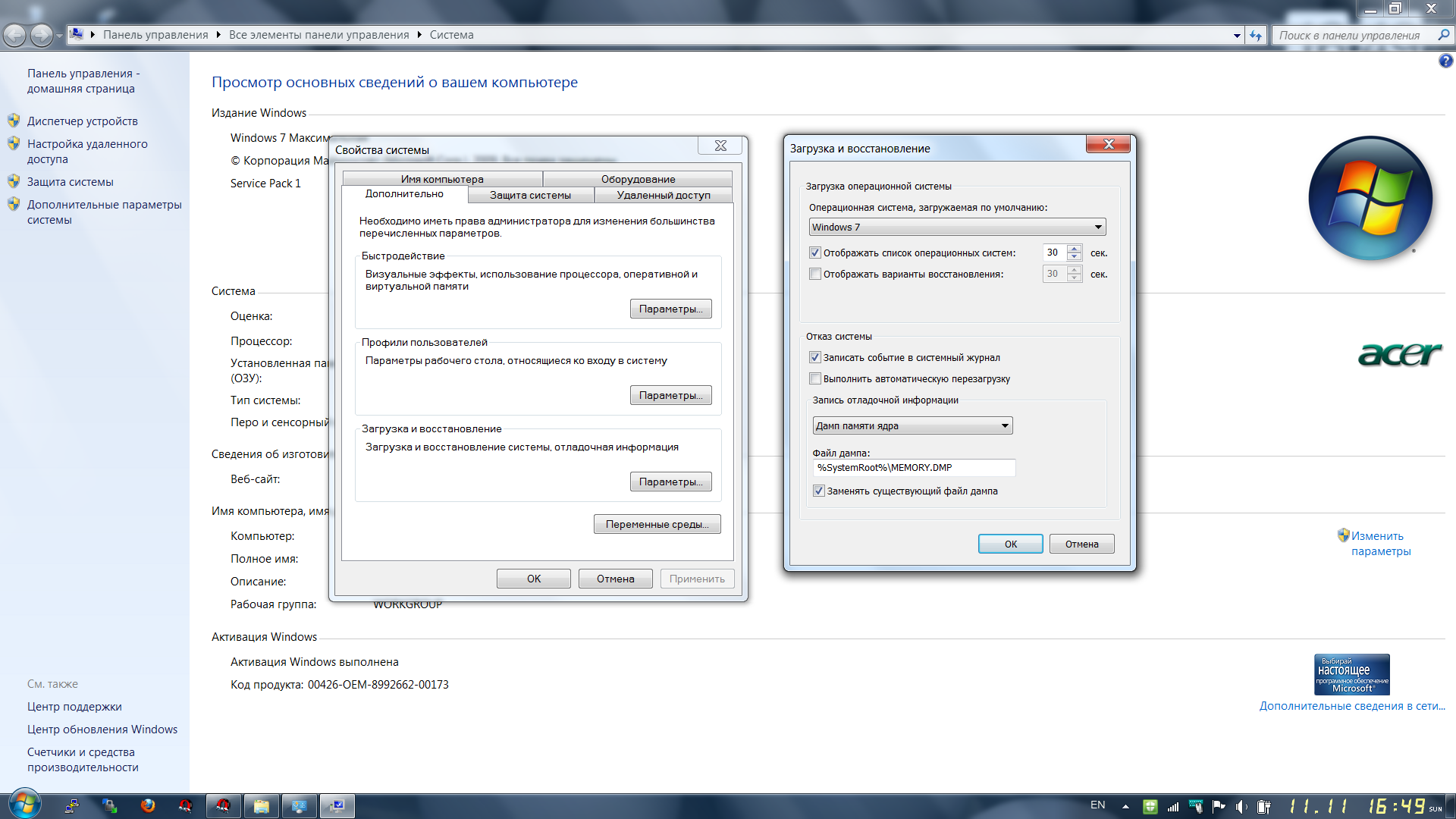This screenshot has width=1456, height=819.
Task: Switch to Имя компьютера tab
Action: tap(442, 179)
